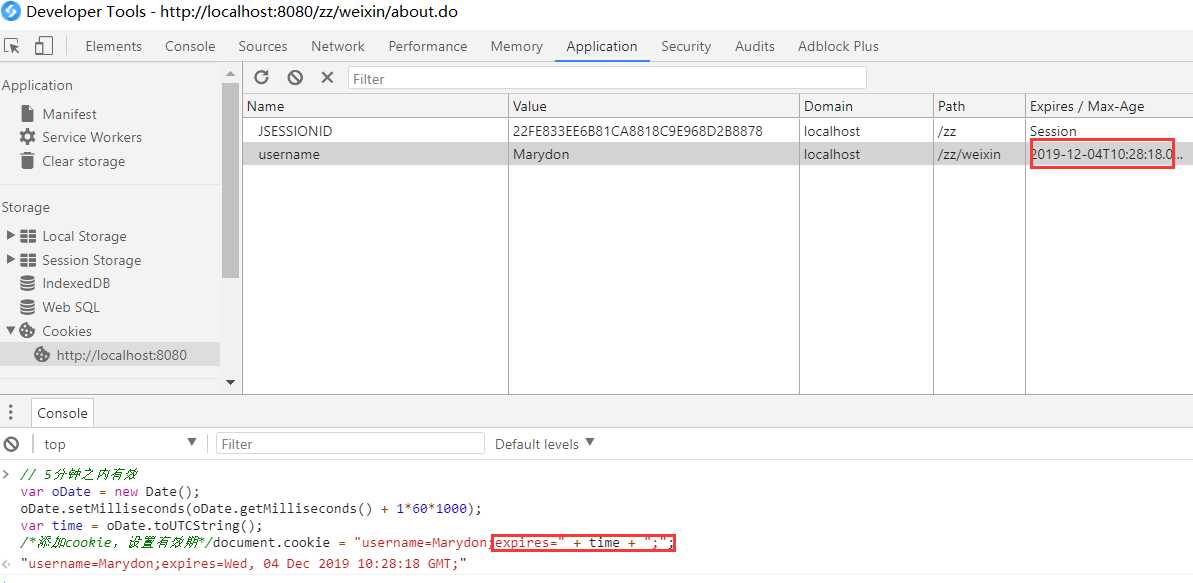1193x583 pixels.
Task: Activate the inspect element picker icon
Action: click(x=12, y=46)
